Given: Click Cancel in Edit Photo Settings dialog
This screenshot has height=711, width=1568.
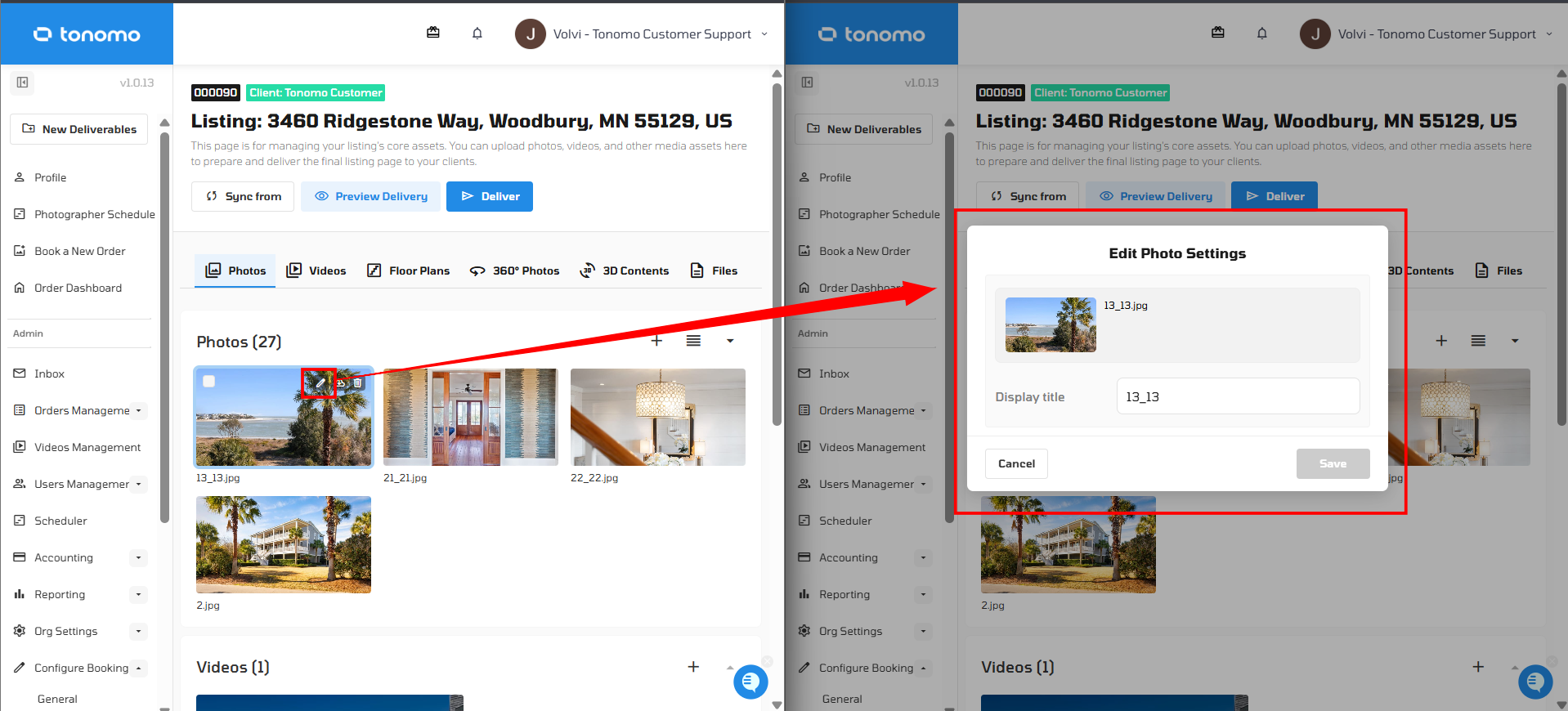Looking at the screenshot, I should point(1016,463).
